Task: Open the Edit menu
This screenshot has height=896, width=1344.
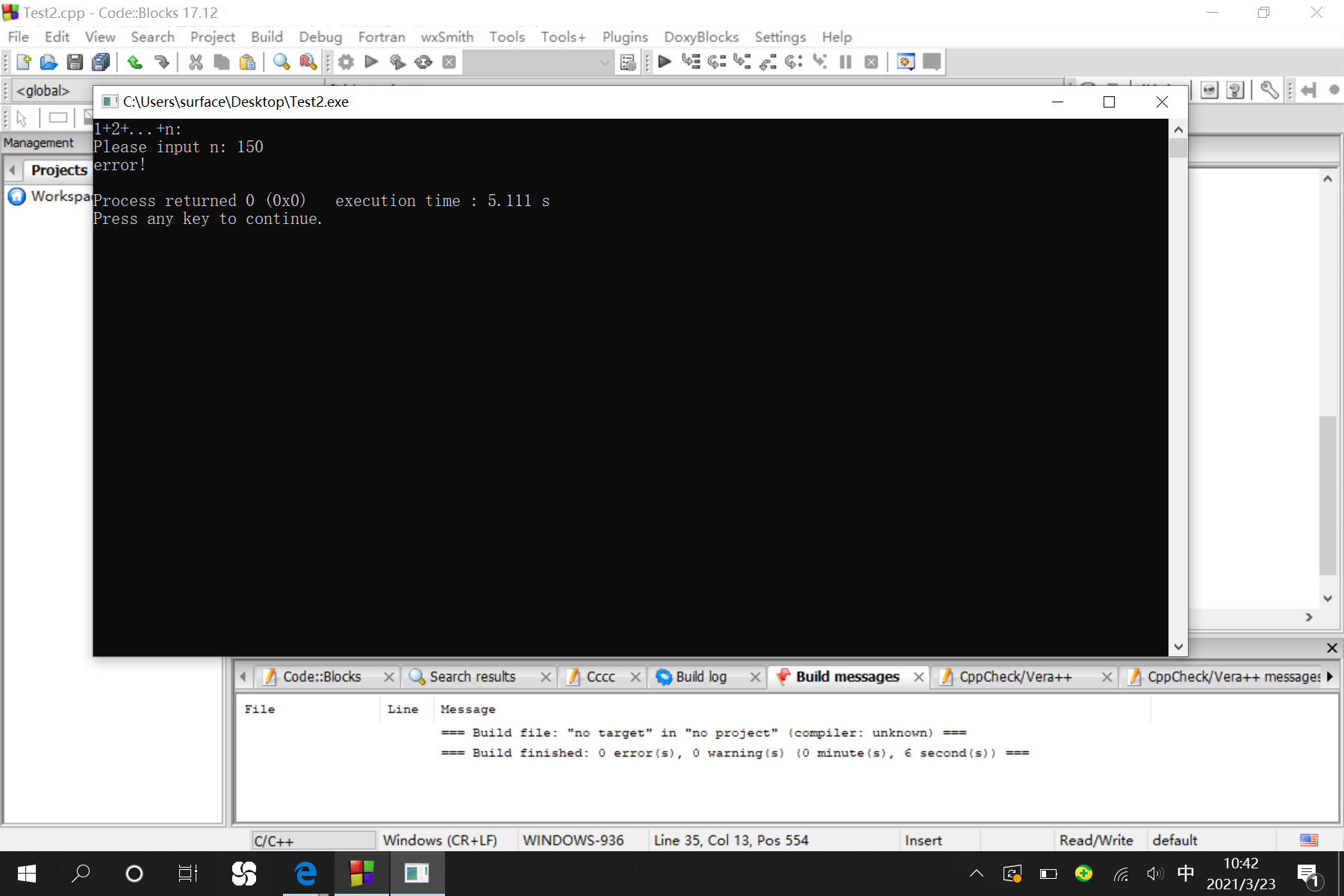Action: 57,37
